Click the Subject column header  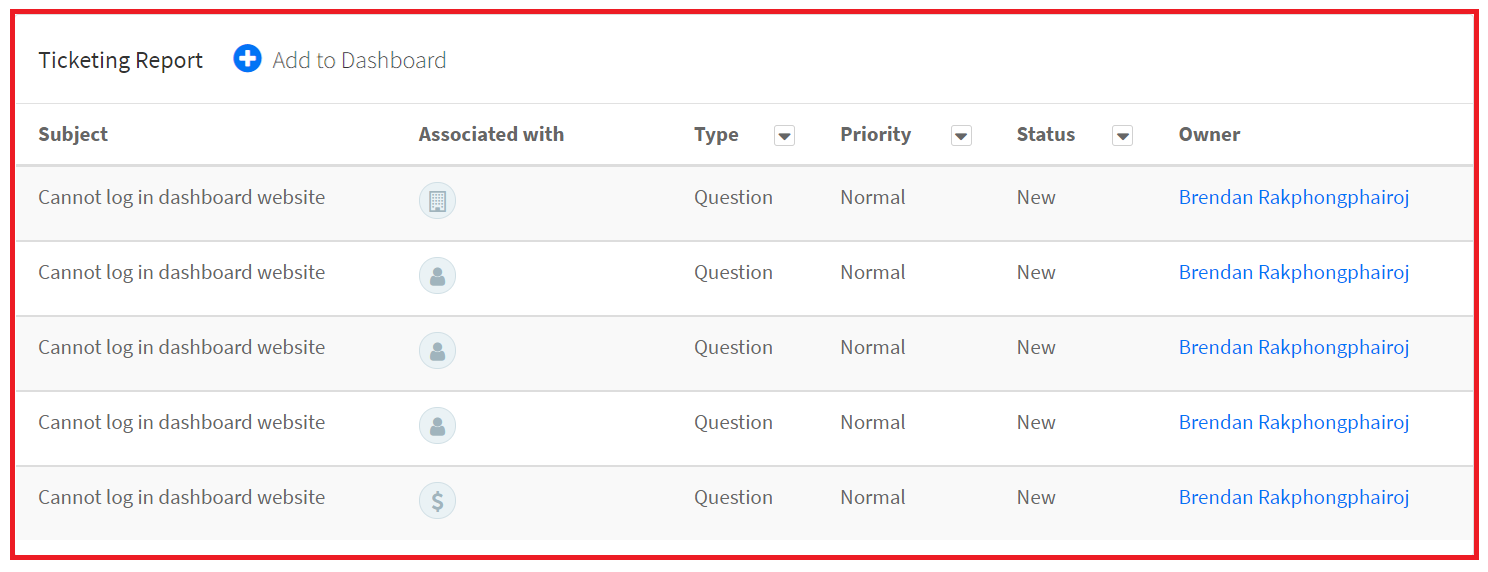click(73, 134)
